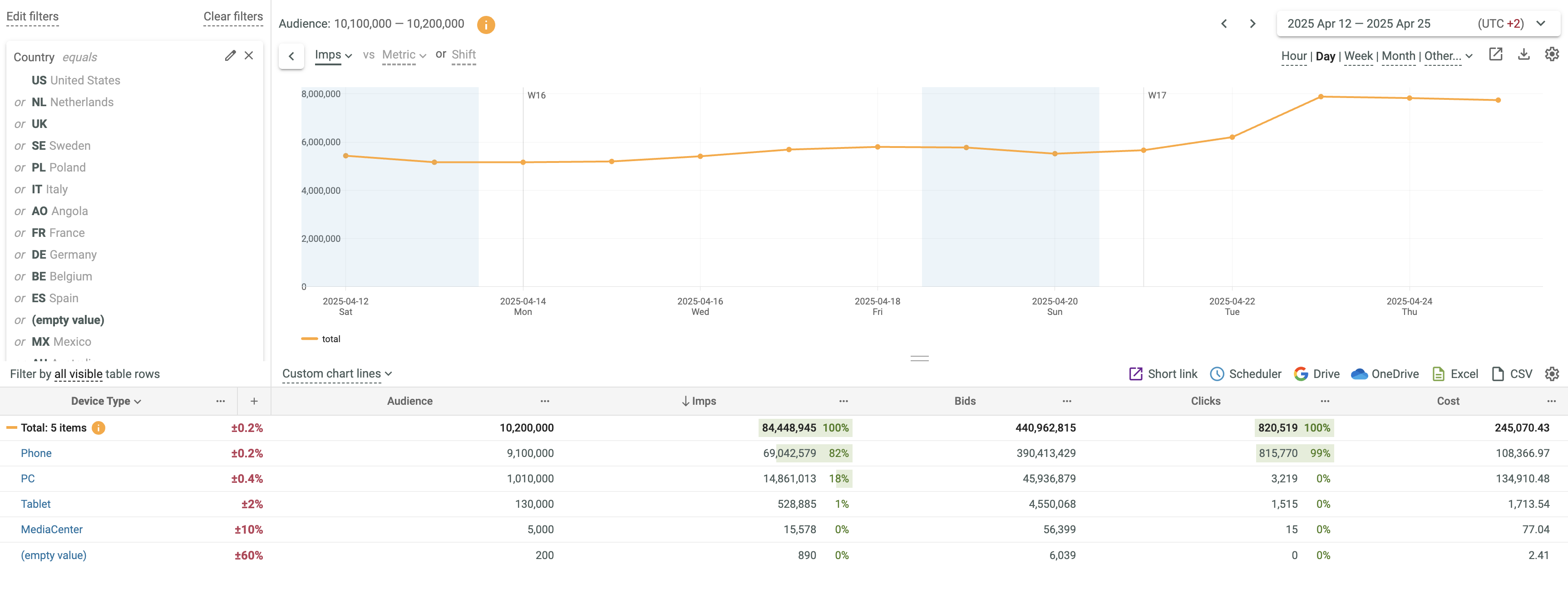Open the date range picker dropdown
This screenshot has width=1568, height=589.
[x=1418, y=24]
